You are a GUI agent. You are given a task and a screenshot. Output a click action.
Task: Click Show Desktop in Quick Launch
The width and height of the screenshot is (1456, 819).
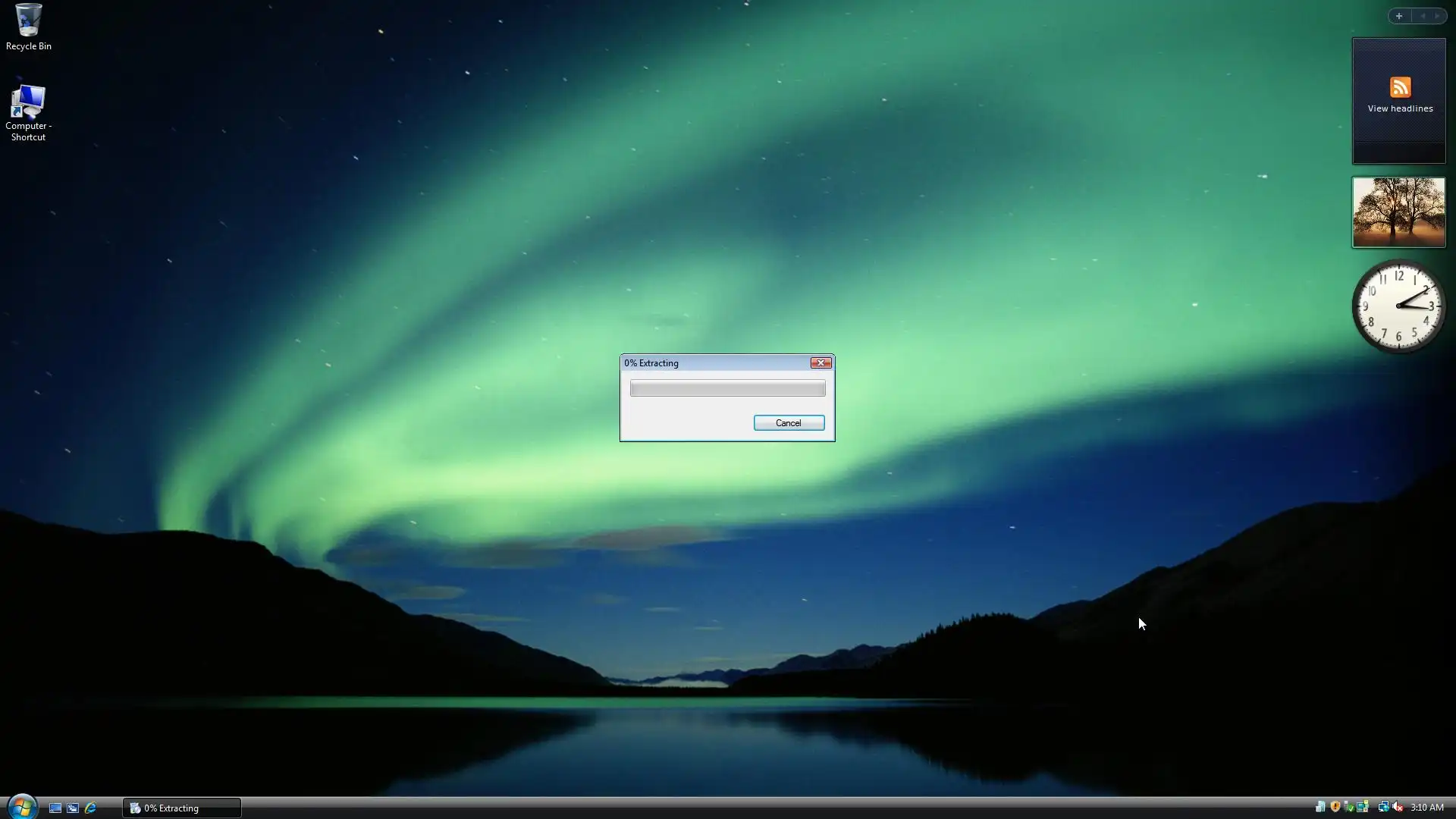pos(55,808)
